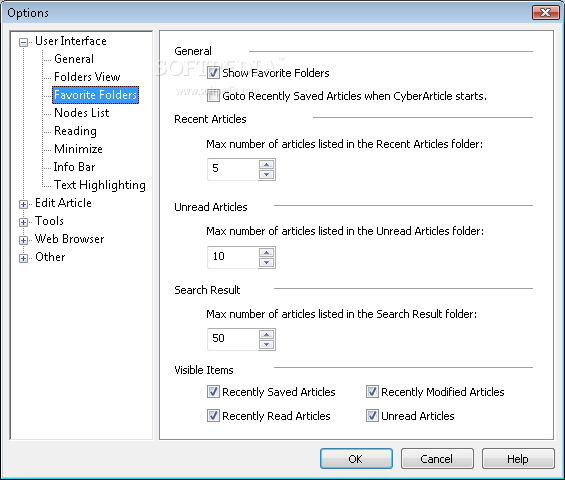Viewport: 565px width, 480px height.
Task: Expand the Web Browser tree node
Action: [x=23, y=240]
